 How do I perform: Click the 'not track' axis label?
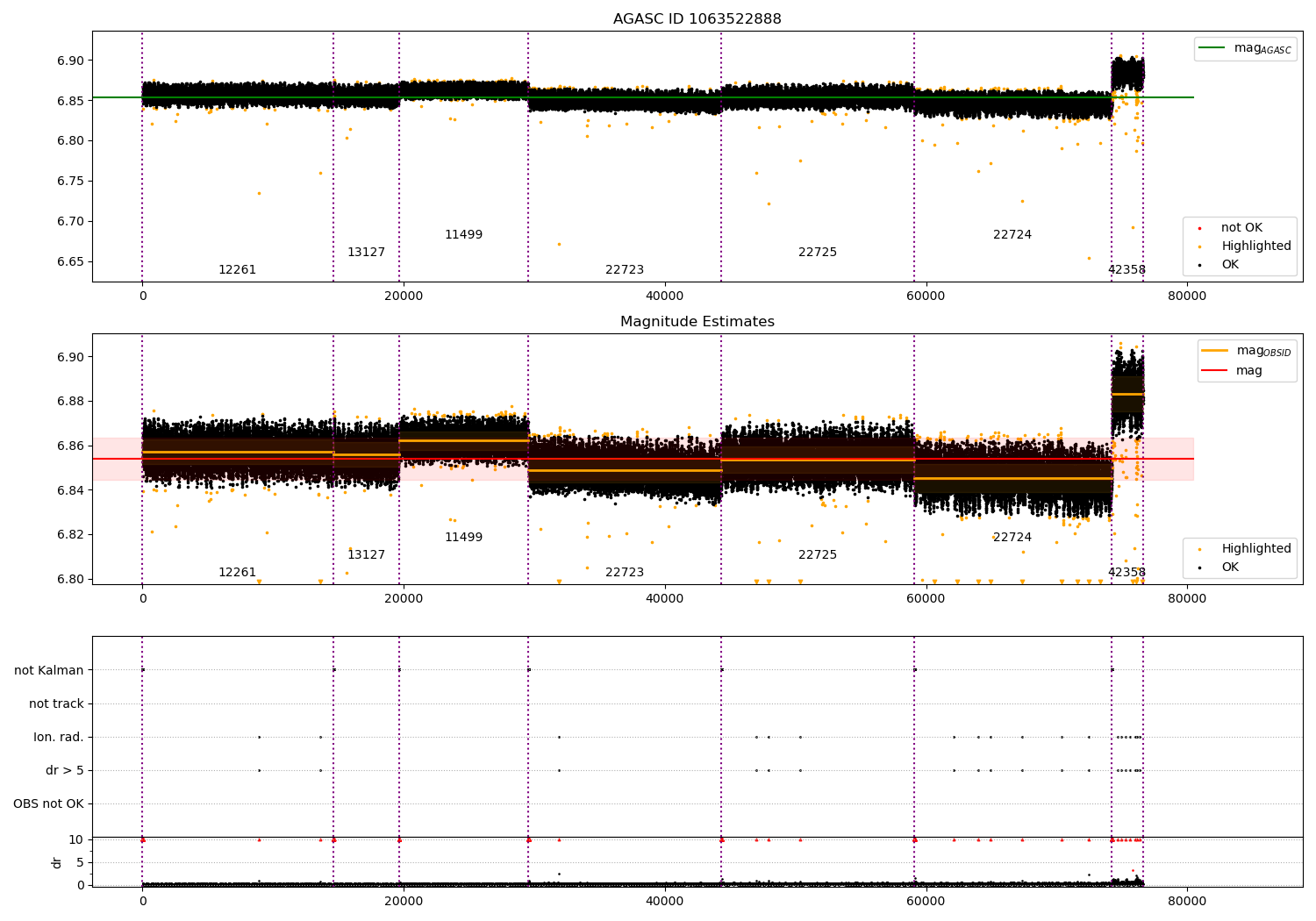(56, 703)
